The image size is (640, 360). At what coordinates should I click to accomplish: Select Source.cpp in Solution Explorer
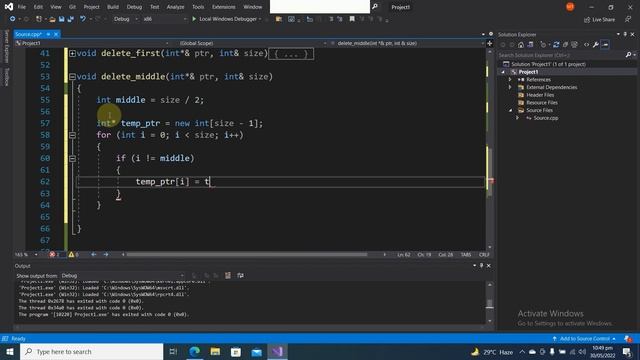point(546,118)
